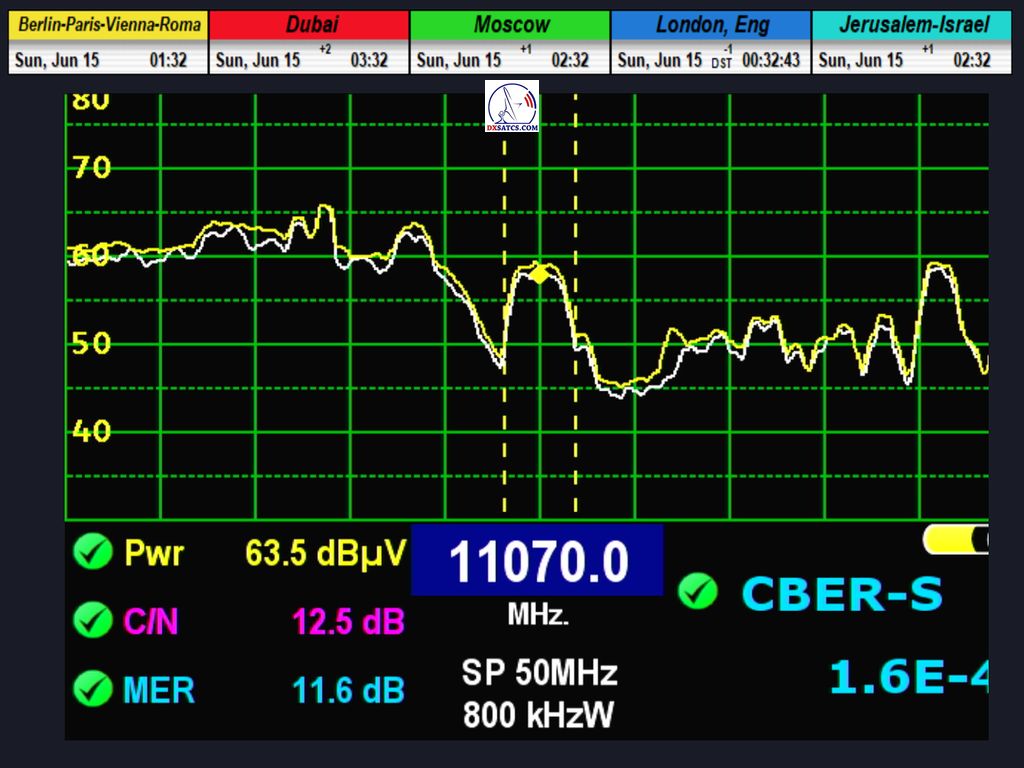Select the Dubai clock tab

309,25
